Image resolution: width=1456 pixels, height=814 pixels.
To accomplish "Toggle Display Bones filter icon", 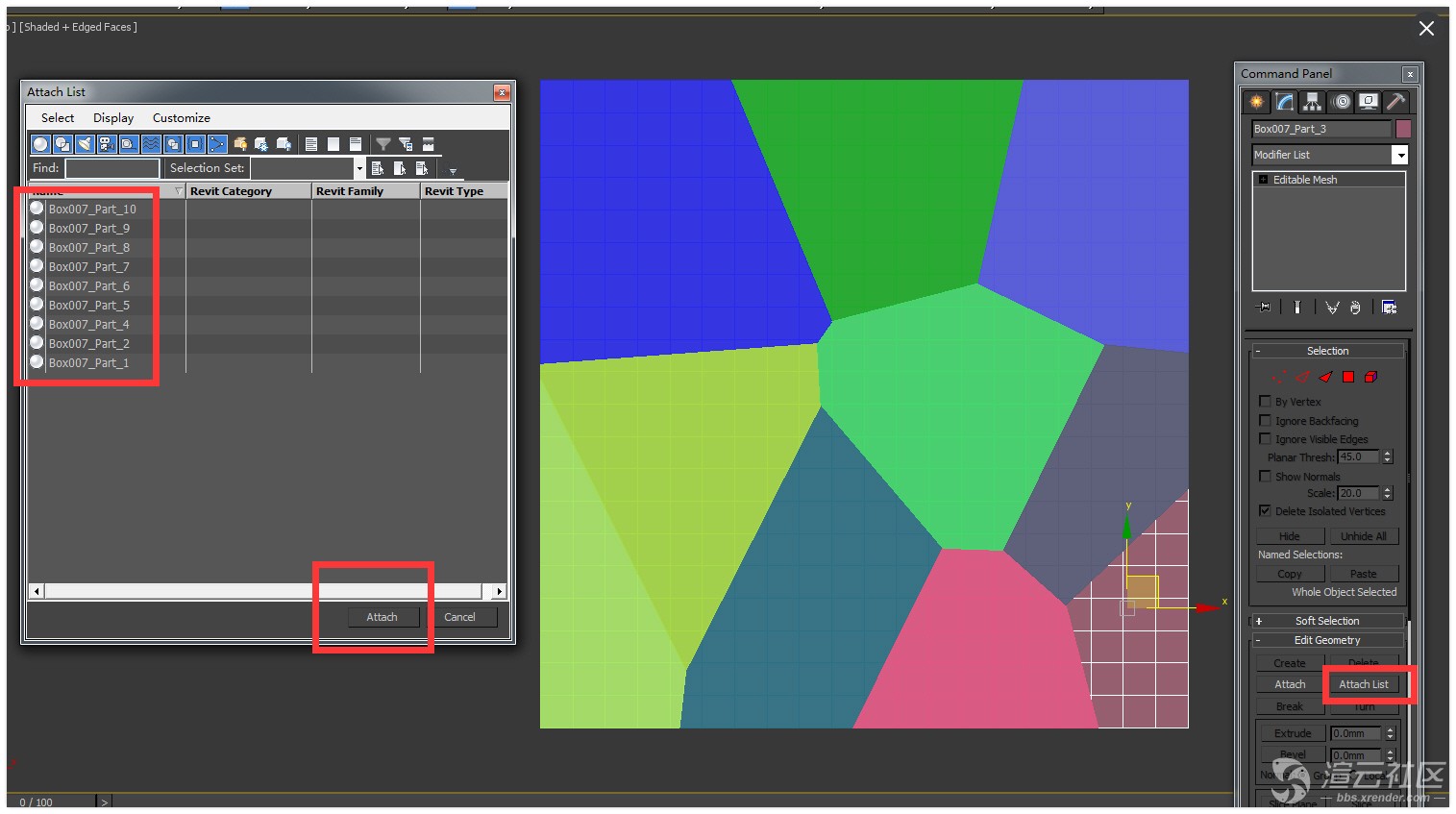I will pyautogui.click(x=217, y=144).
